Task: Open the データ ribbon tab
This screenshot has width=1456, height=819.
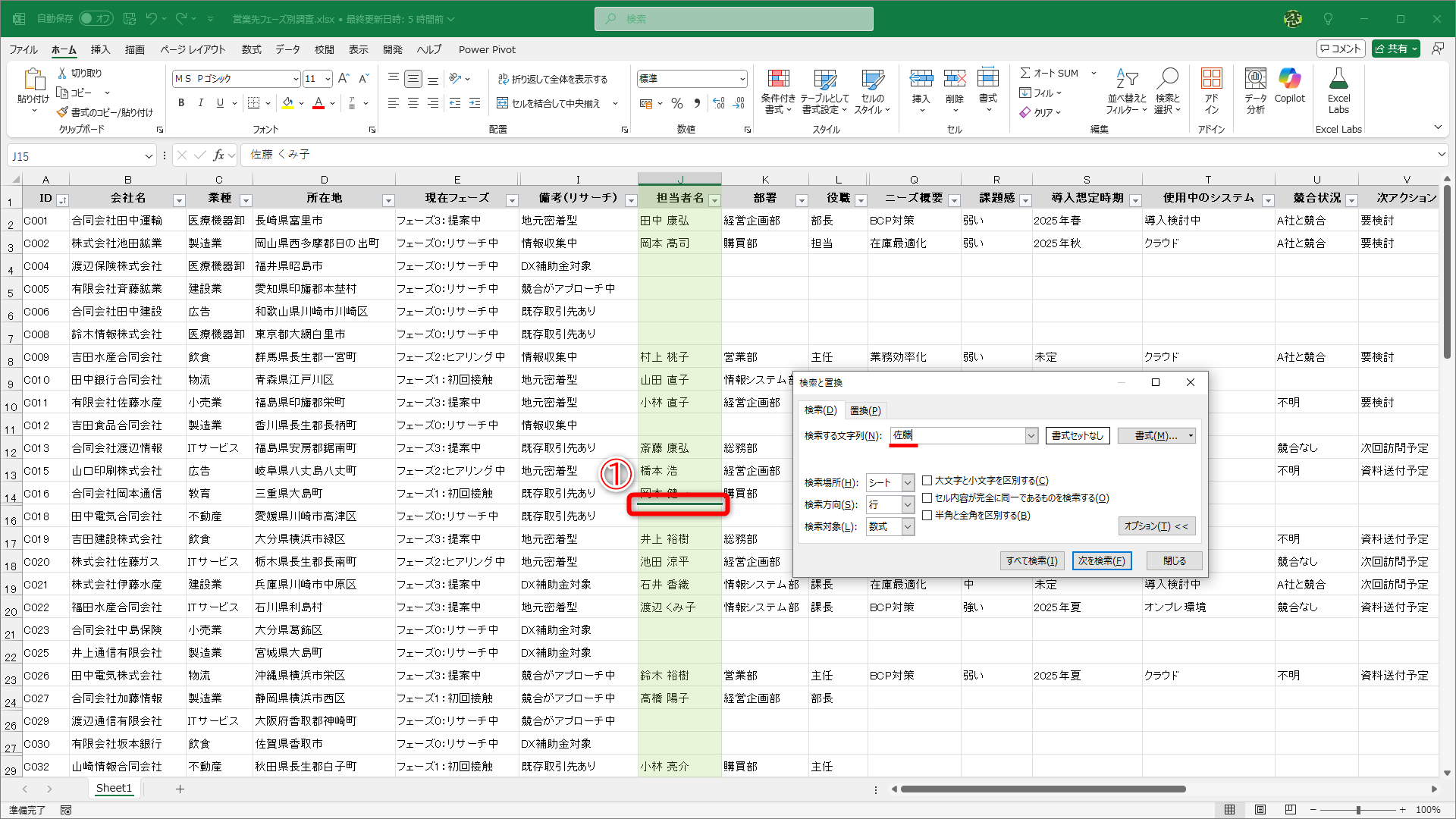Action: tap(287, 49)
